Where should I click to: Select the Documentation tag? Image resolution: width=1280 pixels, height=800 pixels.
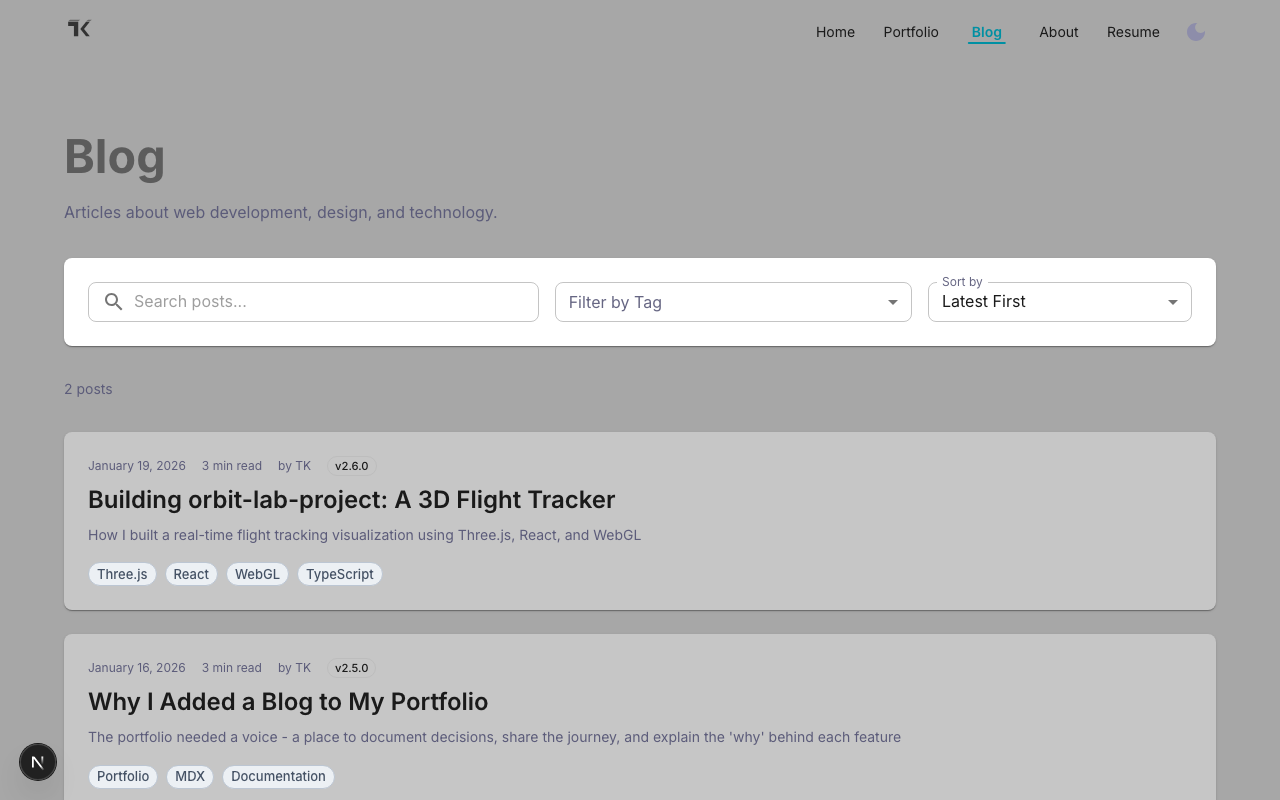[x=278, y=776]
